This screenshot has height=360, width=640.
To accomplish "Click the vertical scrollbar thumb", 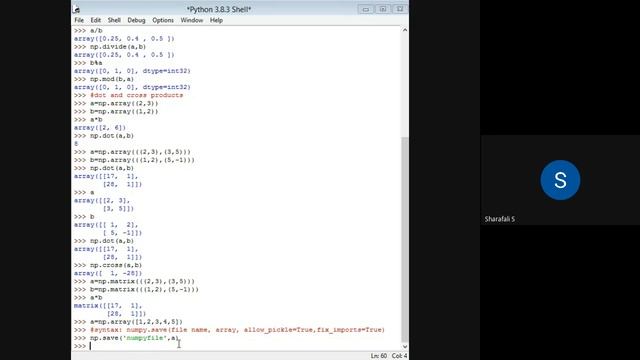I will point(404,240).
